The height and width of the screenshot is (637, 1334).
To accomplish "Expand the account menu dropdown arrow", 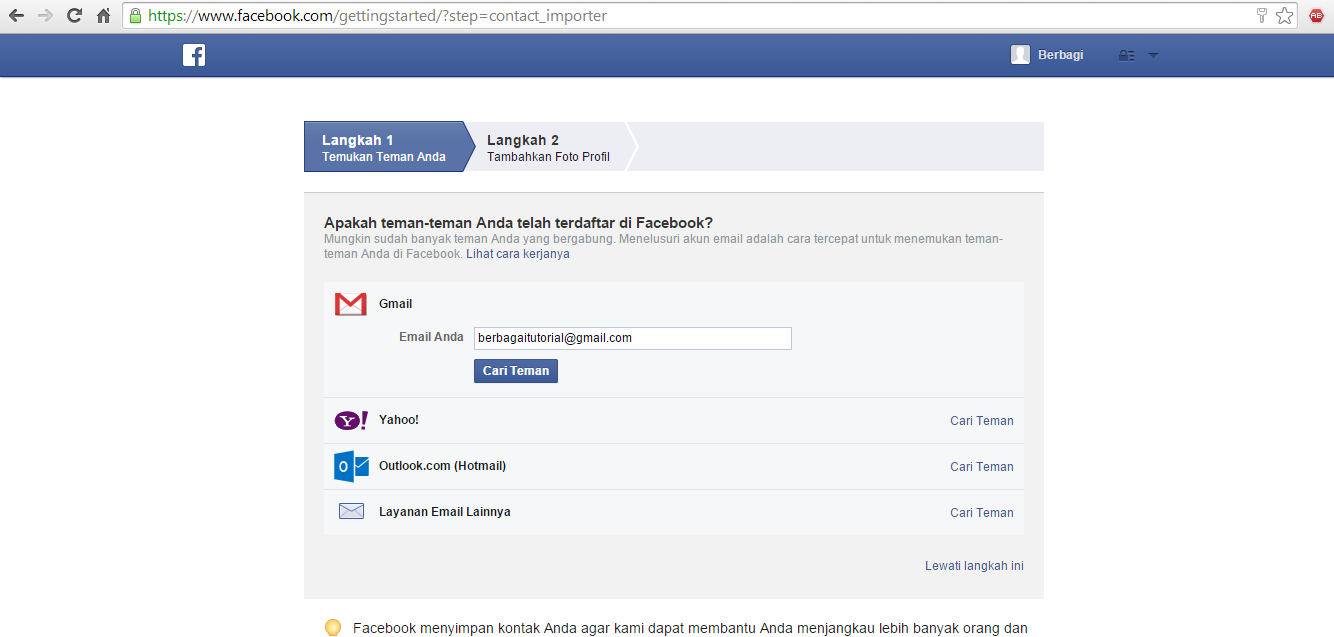I will pos(1153,56).
